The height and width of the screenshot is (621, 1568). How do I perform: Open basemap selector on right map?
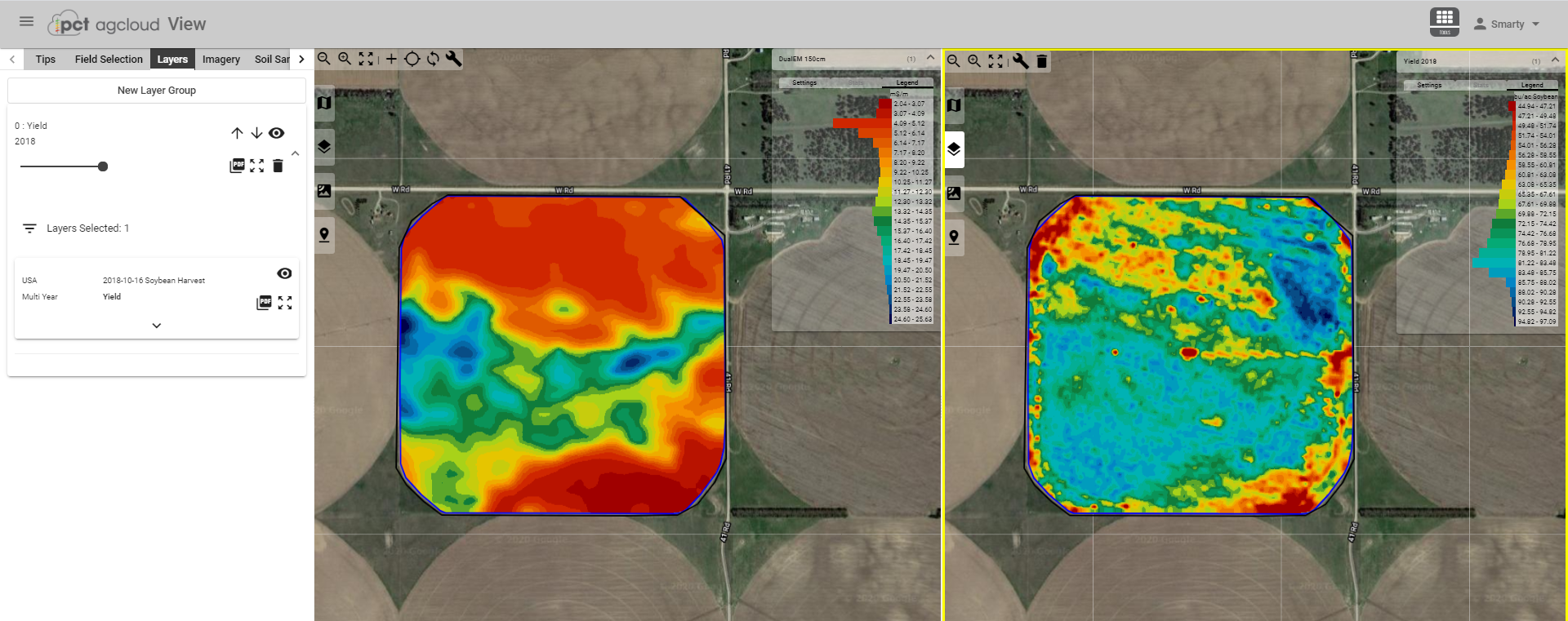coord(954,105)
